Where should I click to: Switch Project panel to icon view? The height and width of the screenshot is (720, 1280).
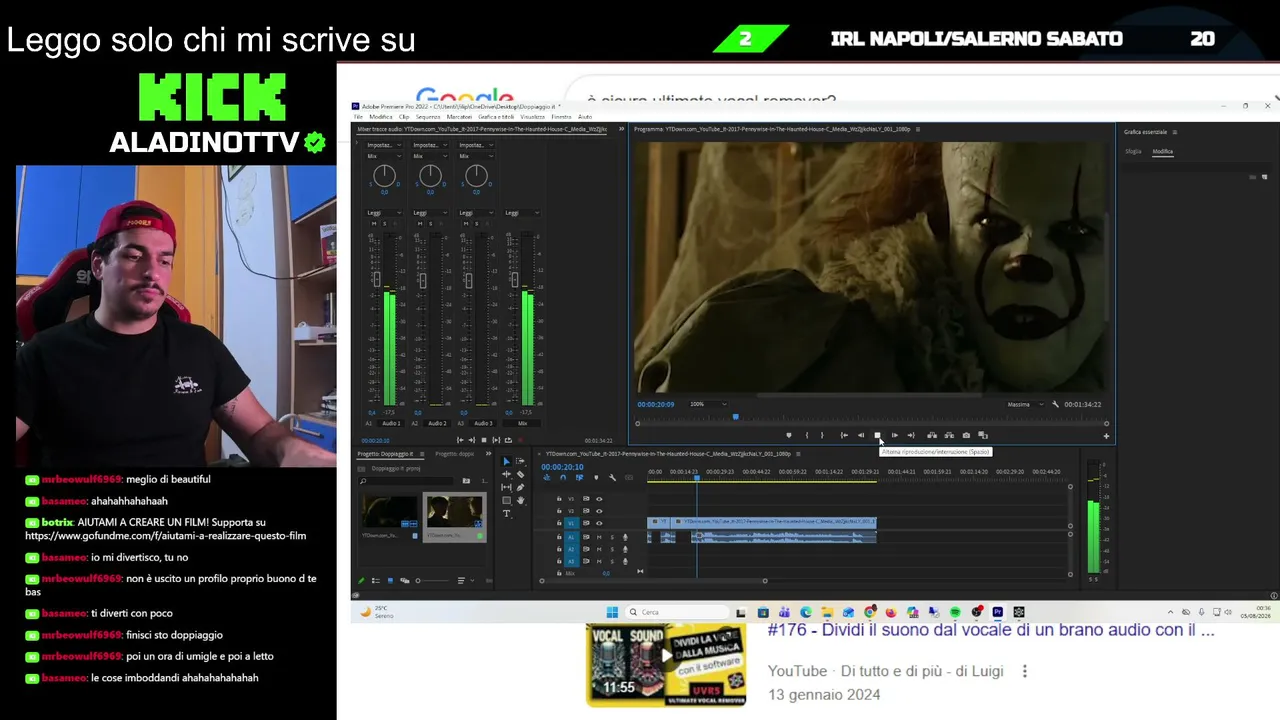click(x=390, y=580)
